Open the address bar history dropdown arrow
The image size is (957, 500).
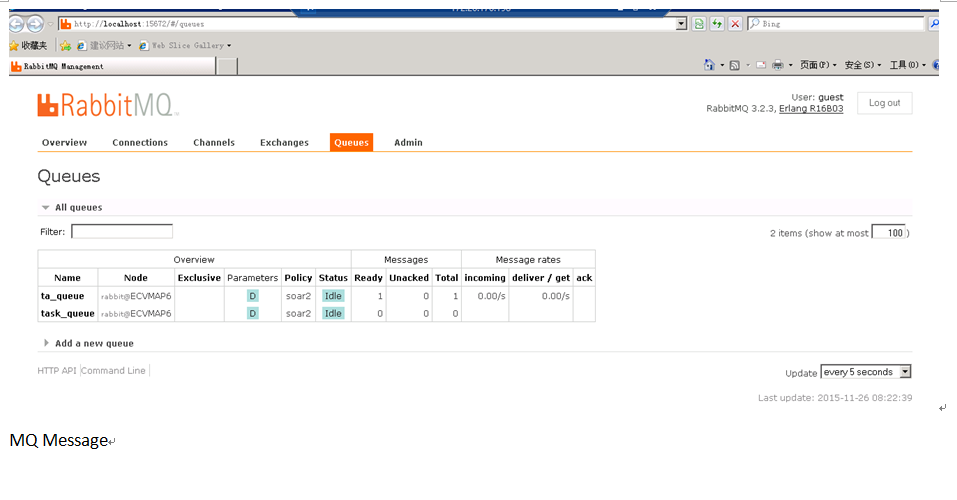tap(682, 24)
